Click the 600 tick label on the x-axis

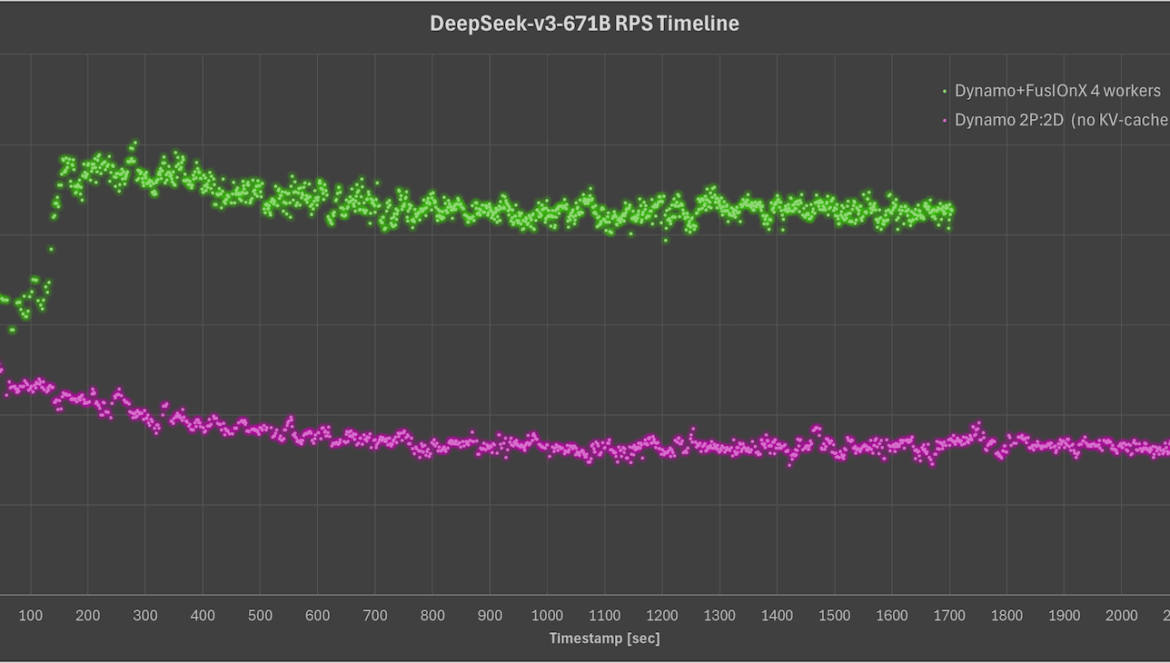pos(318,615)
